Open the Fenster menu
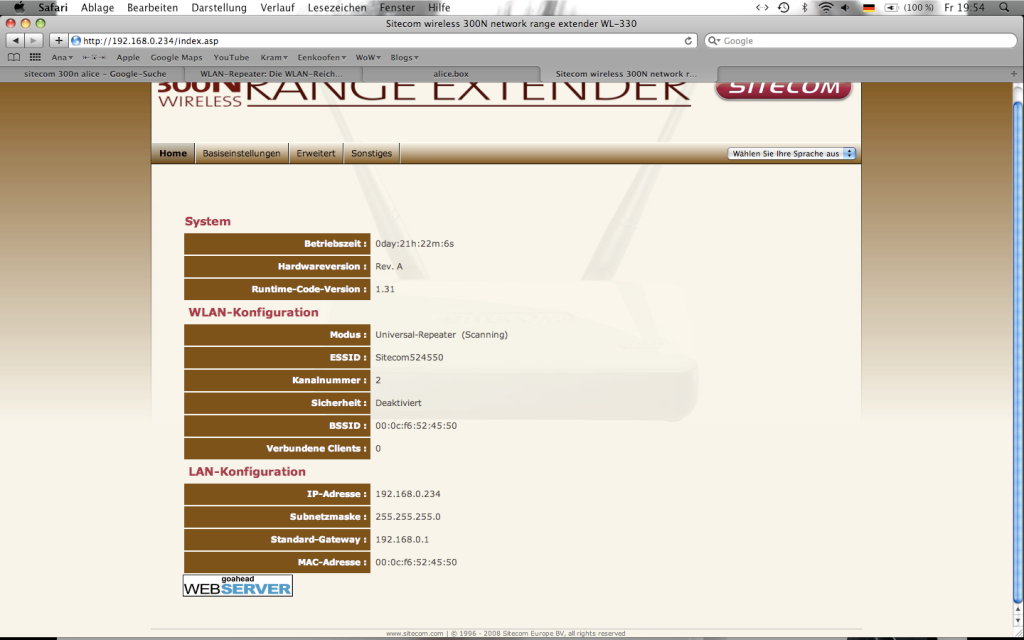1024x640 pixels. 397,8
